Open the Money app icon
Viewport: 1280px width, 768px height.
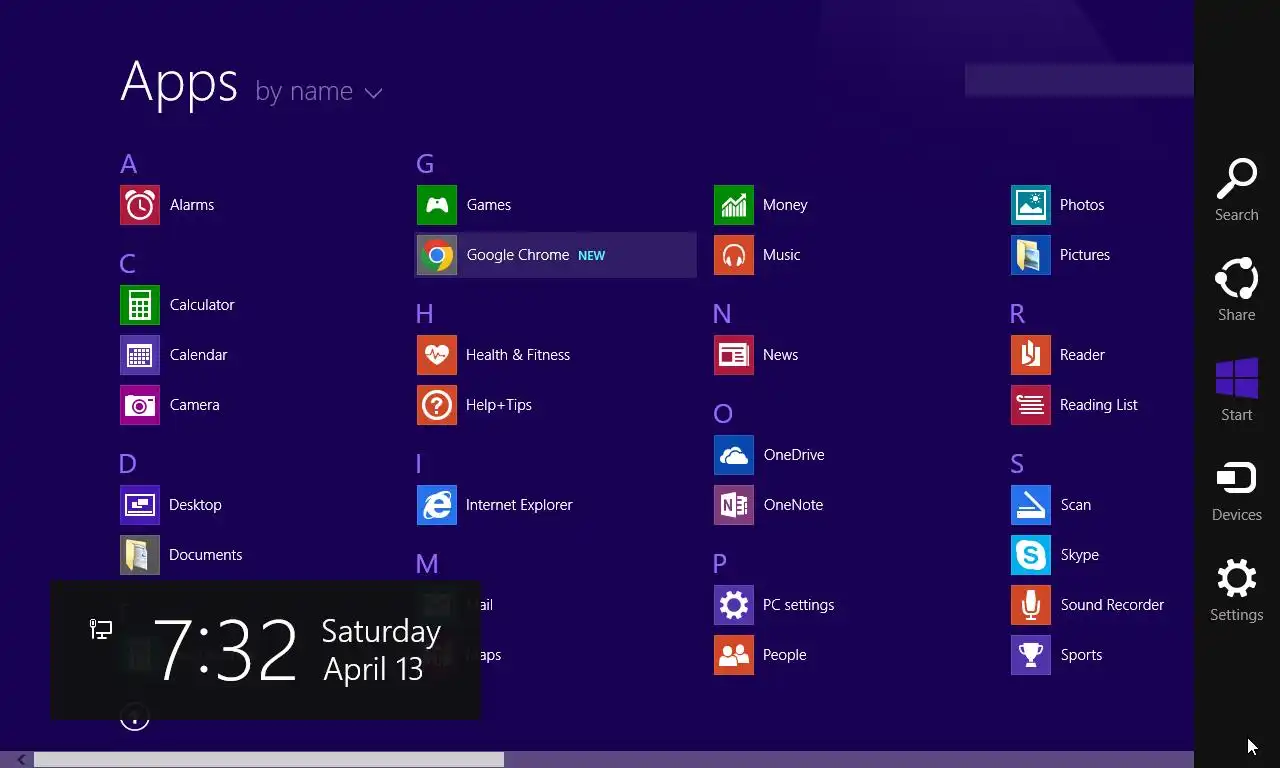734,205
